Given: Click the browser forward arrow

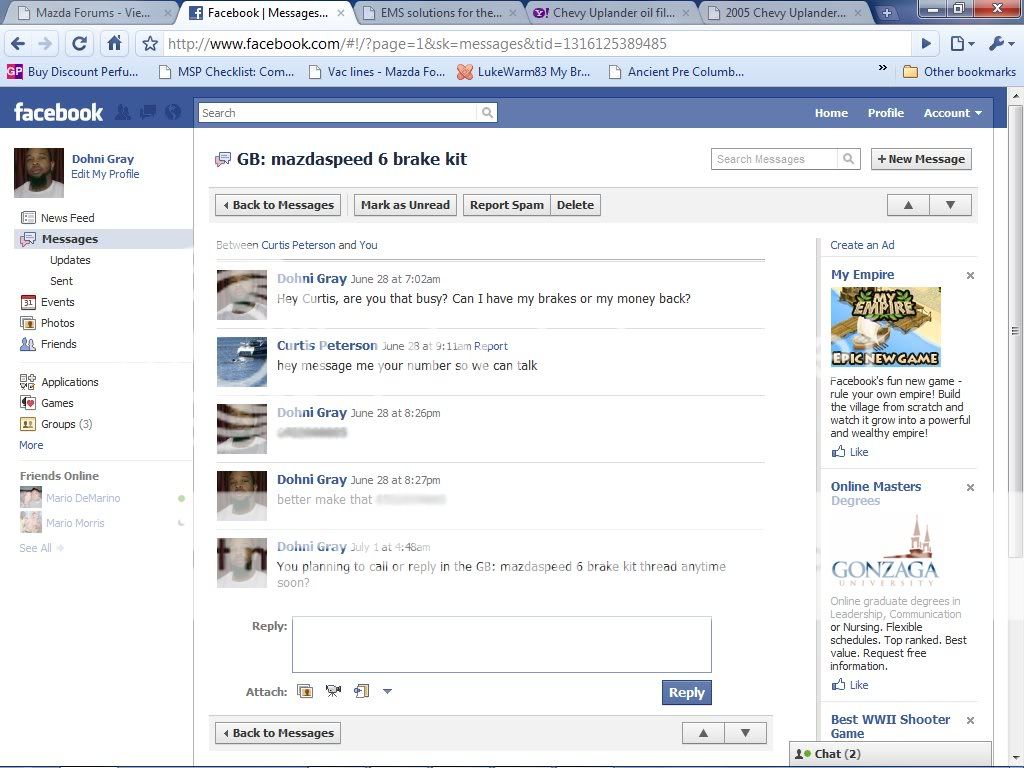Looking at the screenshot, I should (45, 44).
